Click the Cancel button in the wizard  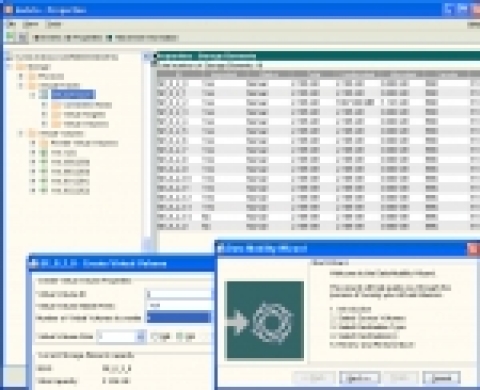pyautogui.click(x=442, y=378)
